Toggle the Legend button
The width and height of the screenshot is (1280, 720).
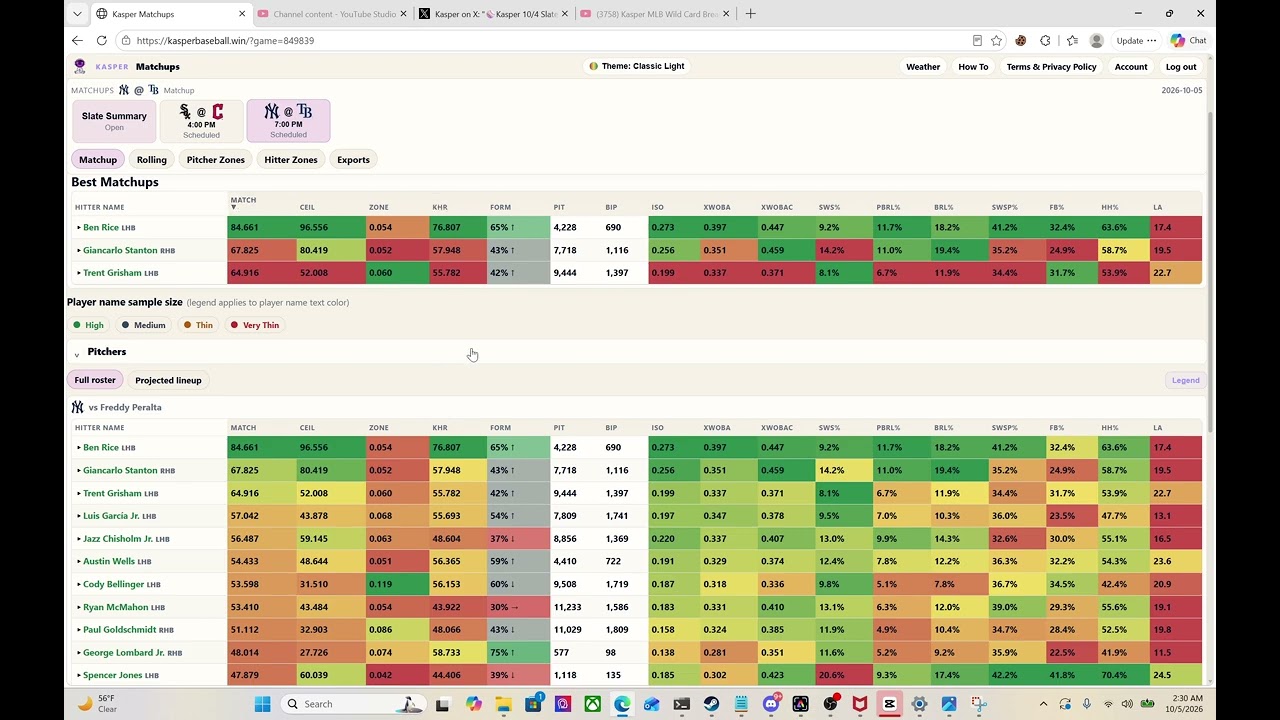pyautogui.click(x=1185, y=380)
